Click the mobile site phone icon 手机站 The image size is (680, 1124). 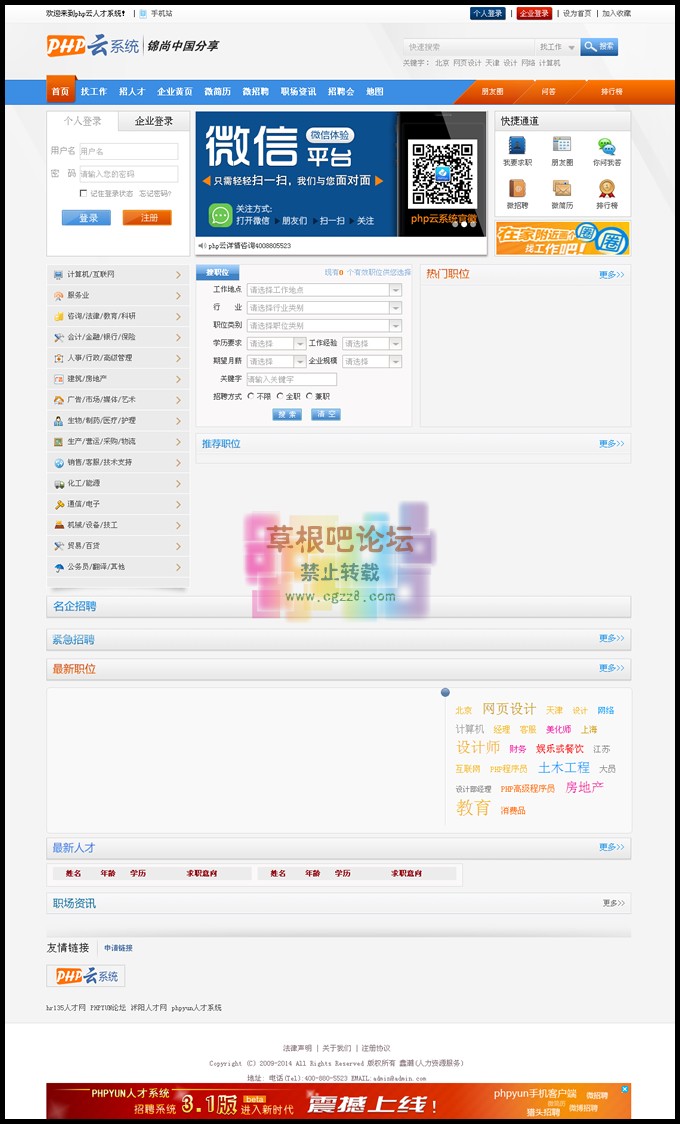[x=143, y=13]
